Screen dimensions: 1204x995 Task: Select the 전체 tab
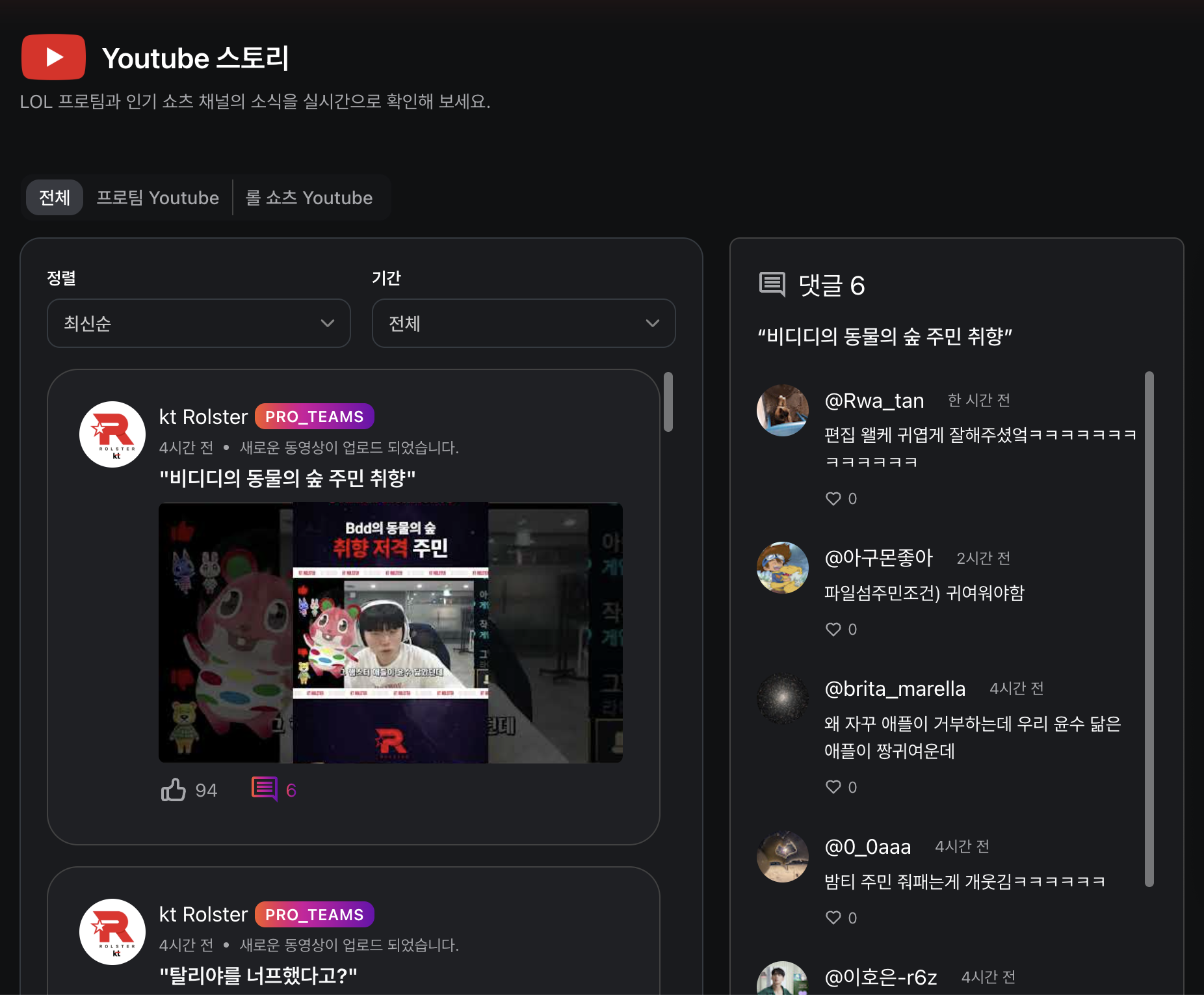point(55,198)
